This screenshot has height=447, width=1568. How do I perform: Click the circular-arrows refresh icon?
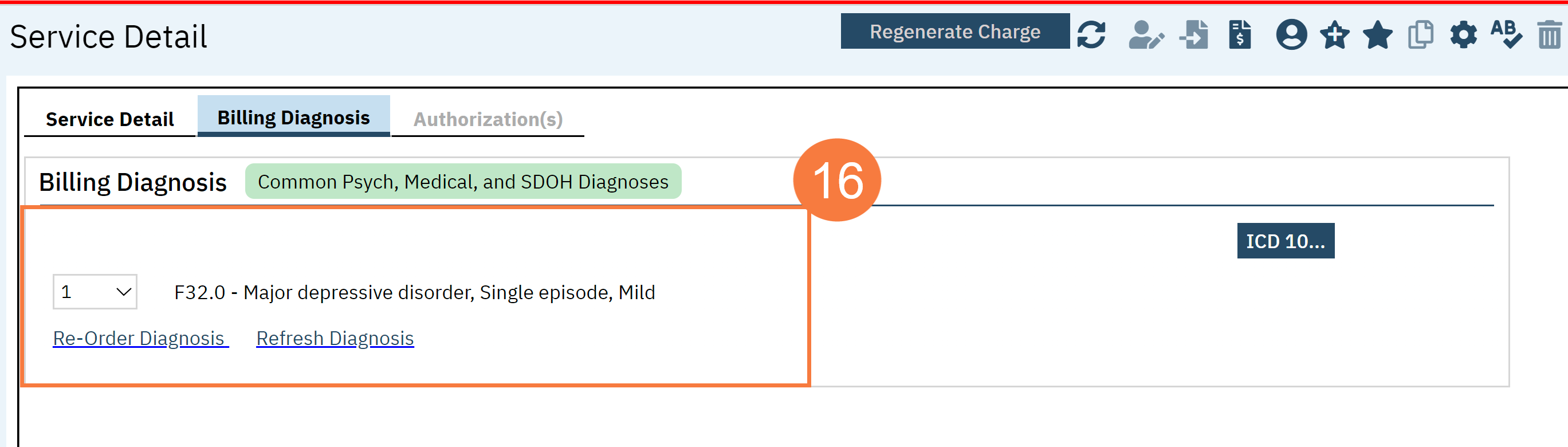pos(1091,34)
